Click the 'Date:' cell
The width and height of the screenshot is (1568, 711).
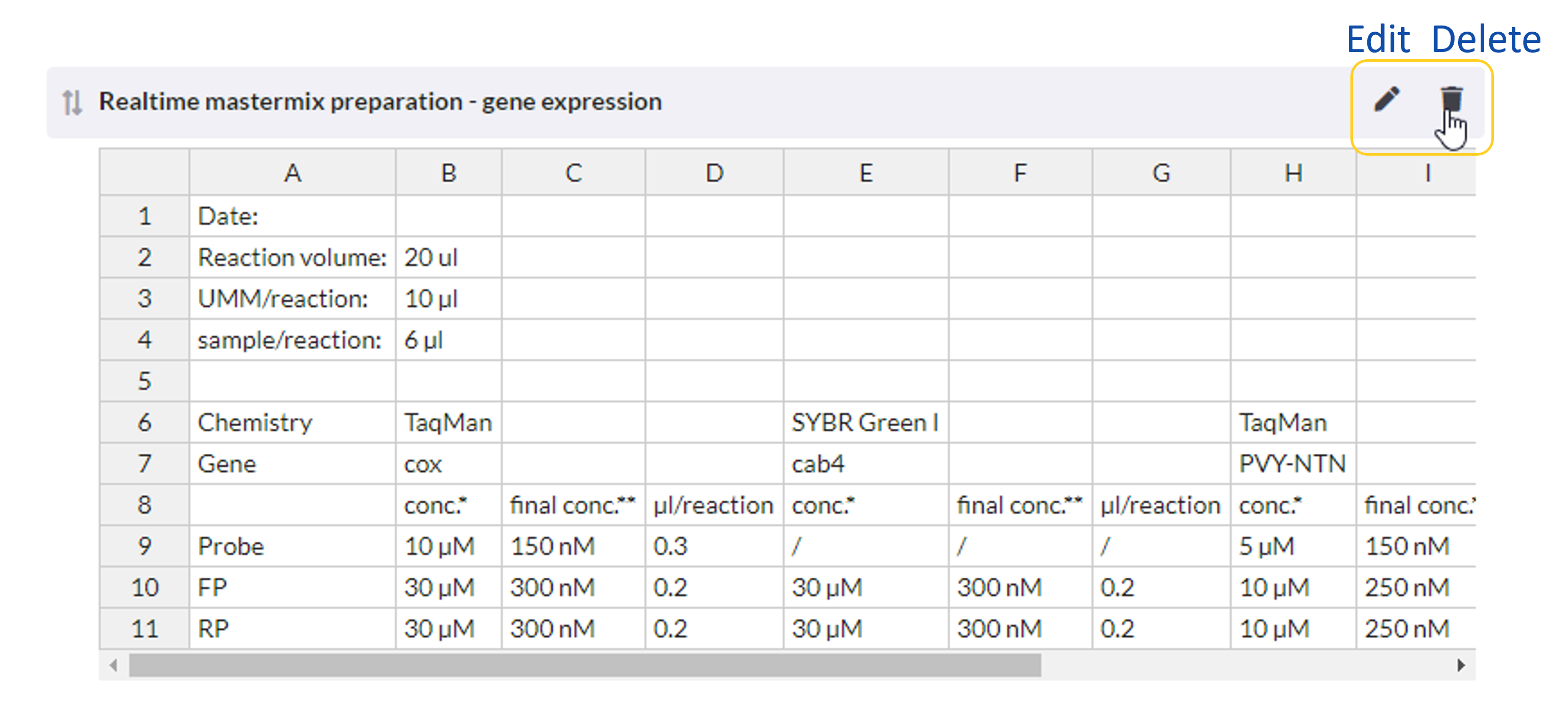[292, 216]
